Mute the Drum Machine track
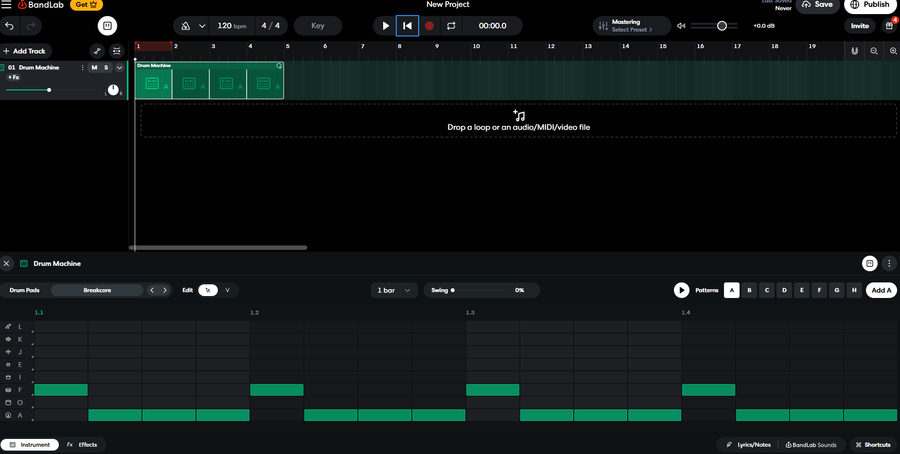The height and width of the screenshot is (454, 900). (x=94, y=67)
